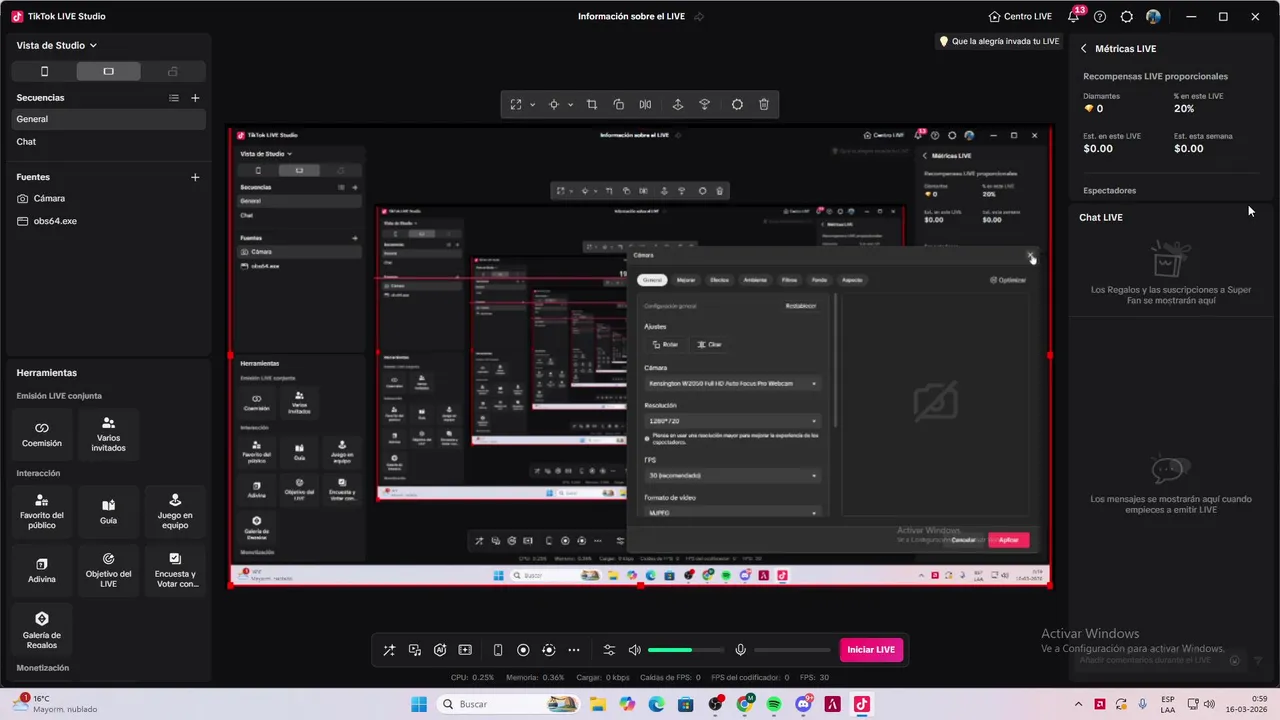
Task: Click the Chat LIVE panel header
Action: [1101, 217]
